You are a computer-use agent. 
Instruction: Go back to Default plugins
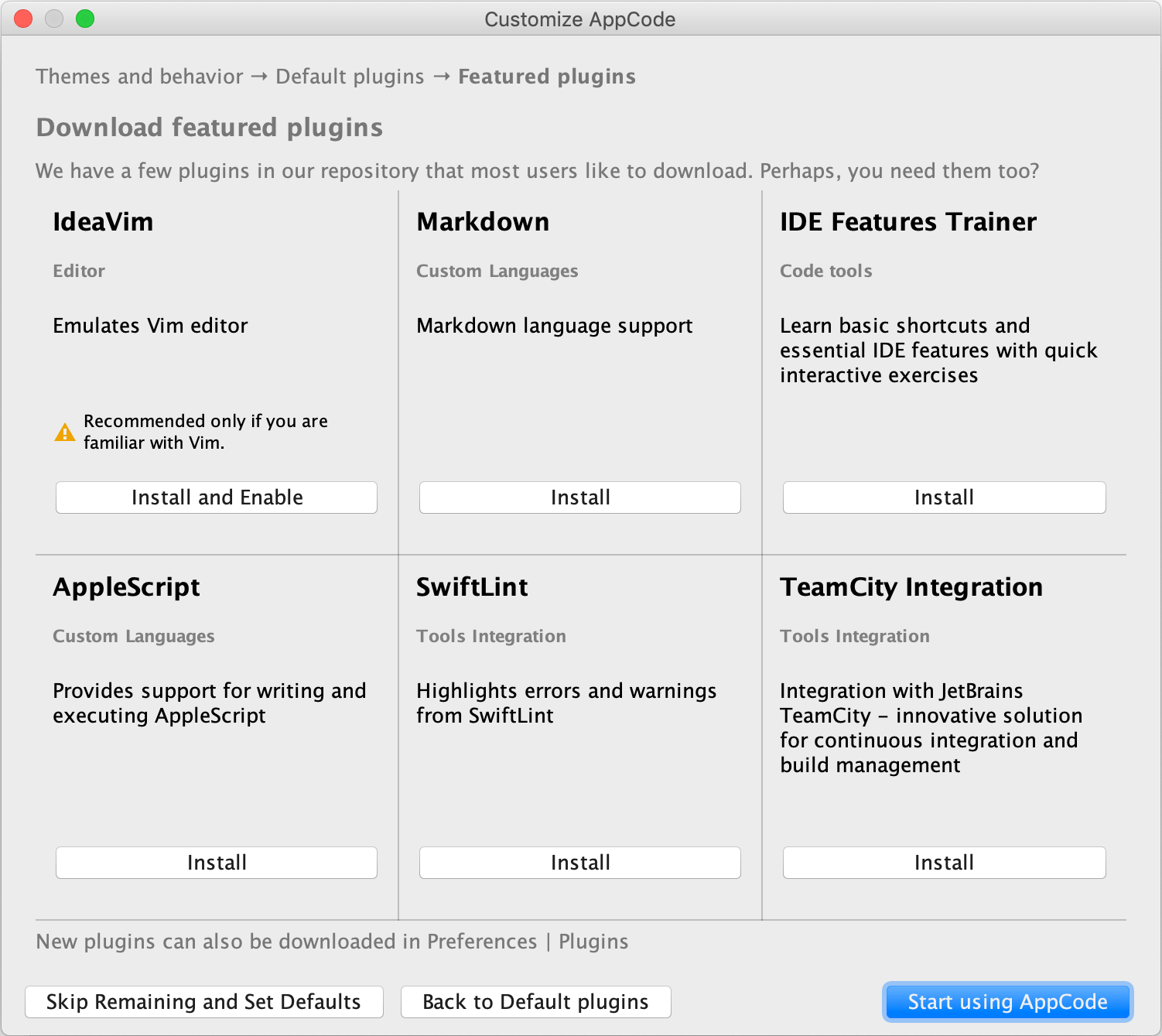click(535, 1002)
